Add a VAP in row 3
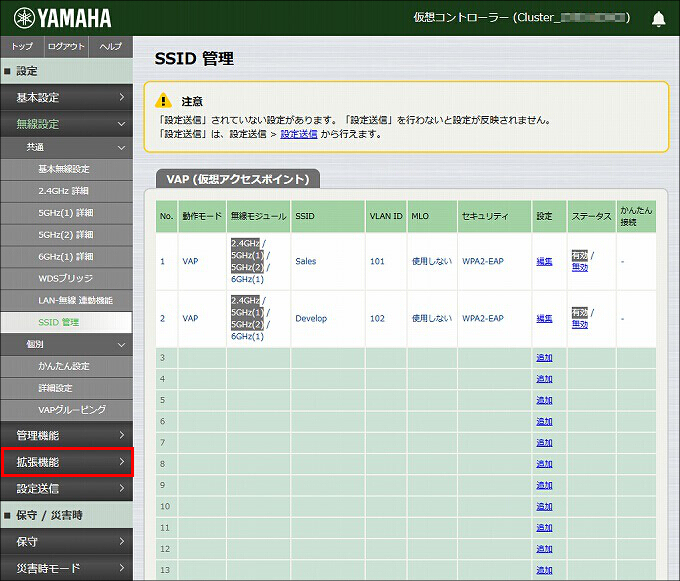This screenshot has height=581, width=680. point(544,358)
